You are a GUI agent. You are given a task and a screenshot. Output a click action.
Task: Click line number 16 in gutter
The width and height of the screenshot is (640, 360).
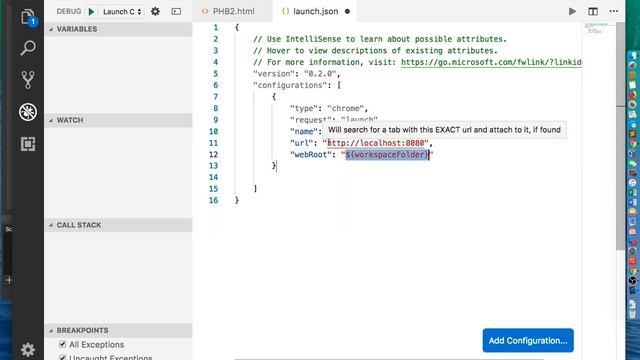tap(213, 200)
